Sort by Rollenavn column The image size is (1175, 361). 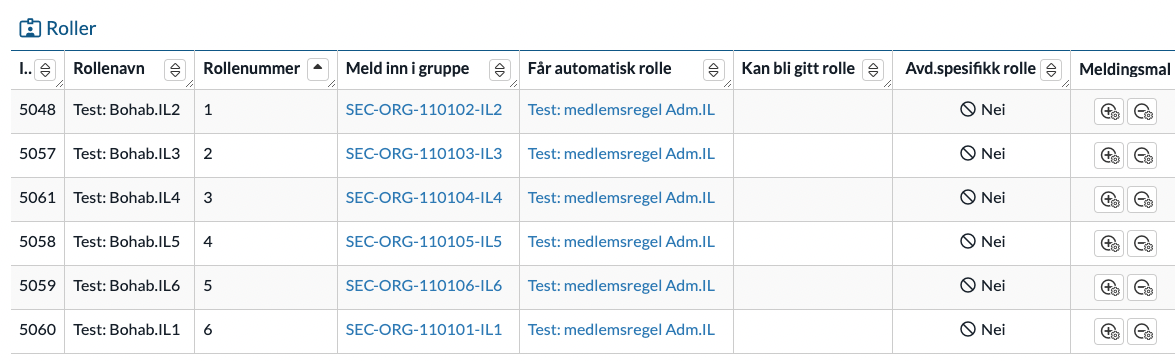[175, 70]
